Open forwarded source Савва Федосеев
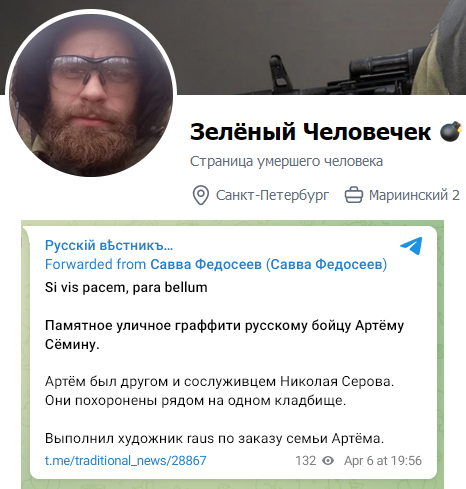The image size is (466, 489). pos(269,264)
